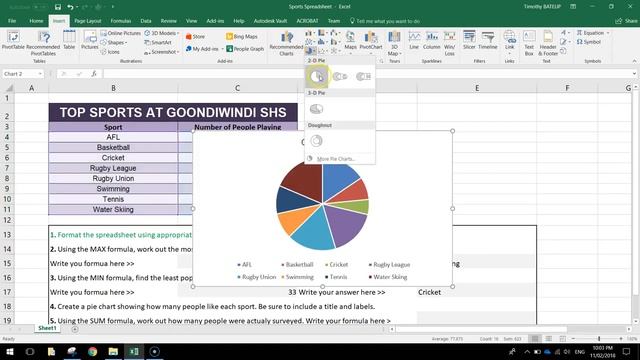640x360 pixels.
Task: Insert a Win/Loss sparkline
Action: click(449, 42)
